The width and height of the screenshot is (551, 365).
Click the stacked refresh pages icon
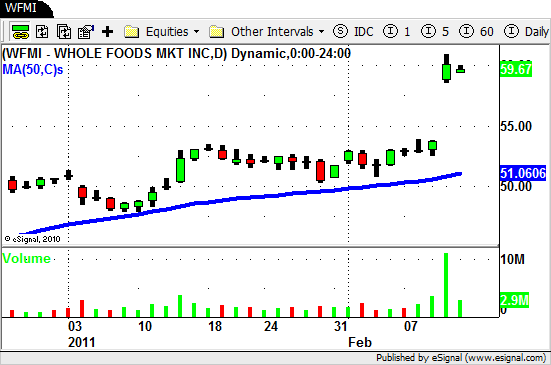click(x=64, y=32)
